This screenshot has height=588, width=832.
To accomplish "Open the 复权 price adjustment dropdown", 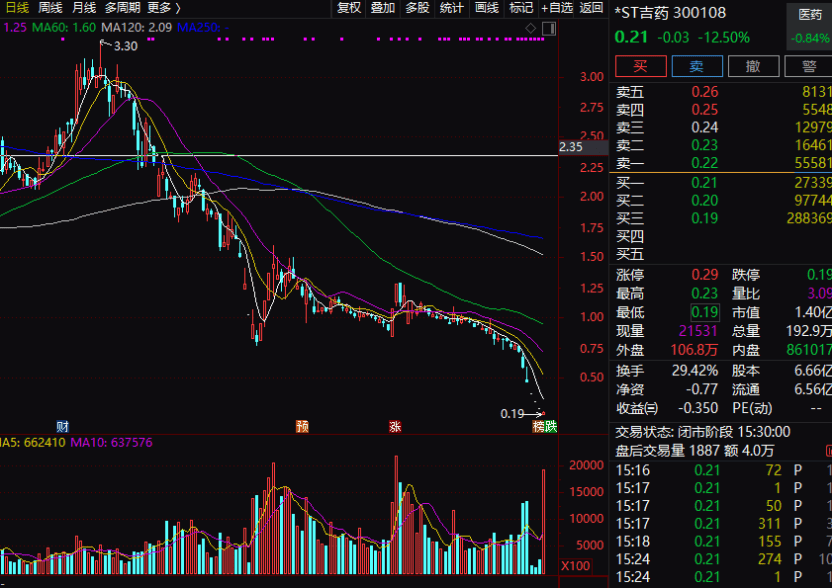I will click(348, 8).
